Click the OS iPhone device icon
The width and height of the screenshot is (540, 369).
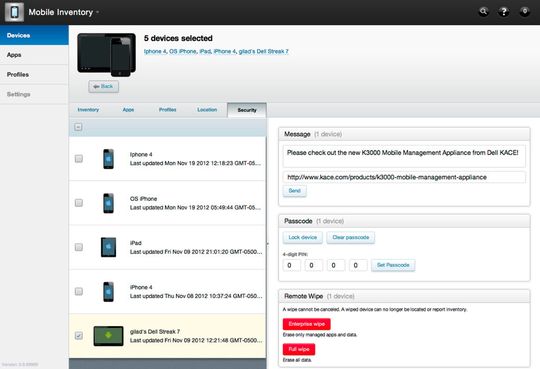tap(108, 203)
